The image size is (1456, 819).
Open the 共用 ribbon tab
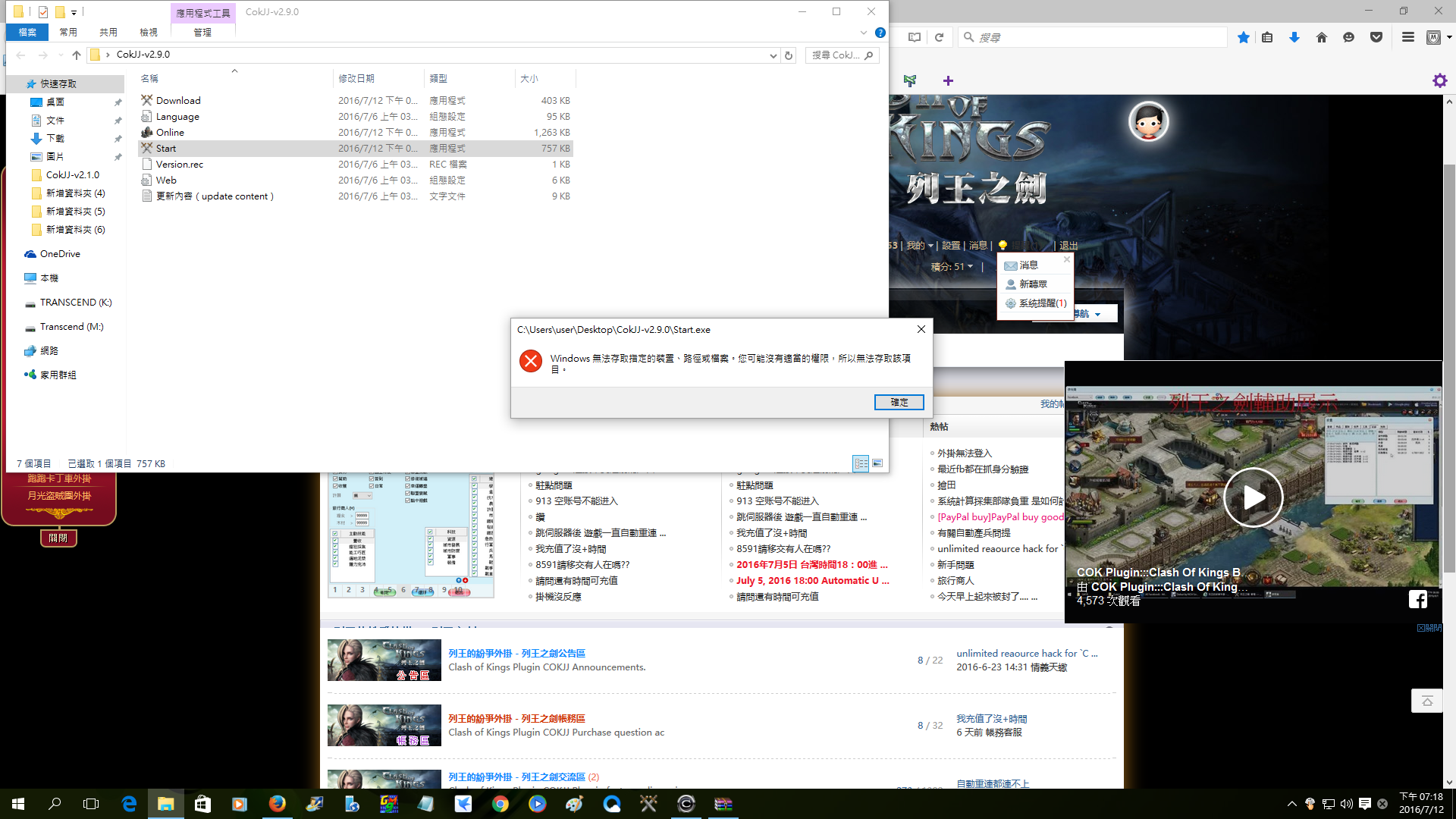click(108, 32)
